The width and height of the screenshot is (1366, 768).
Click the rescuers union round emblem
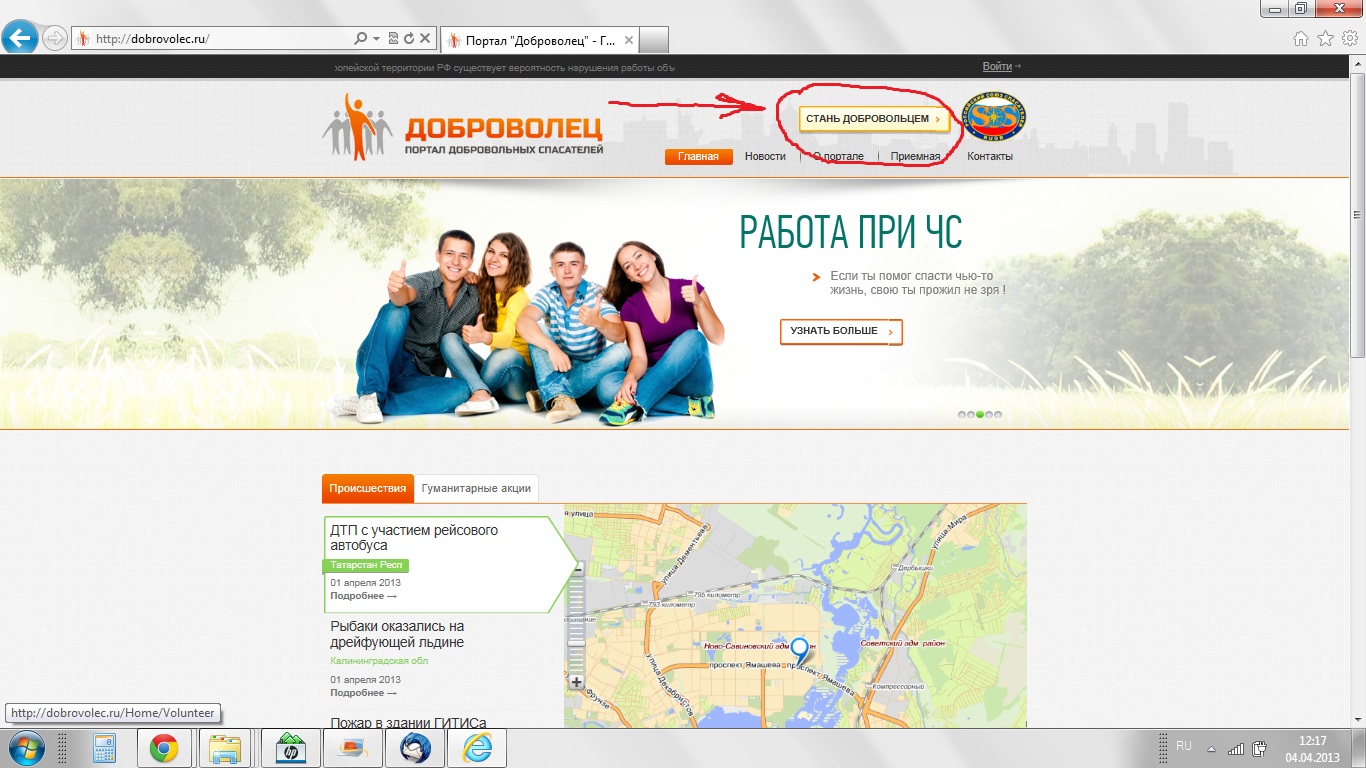(994, 119)
